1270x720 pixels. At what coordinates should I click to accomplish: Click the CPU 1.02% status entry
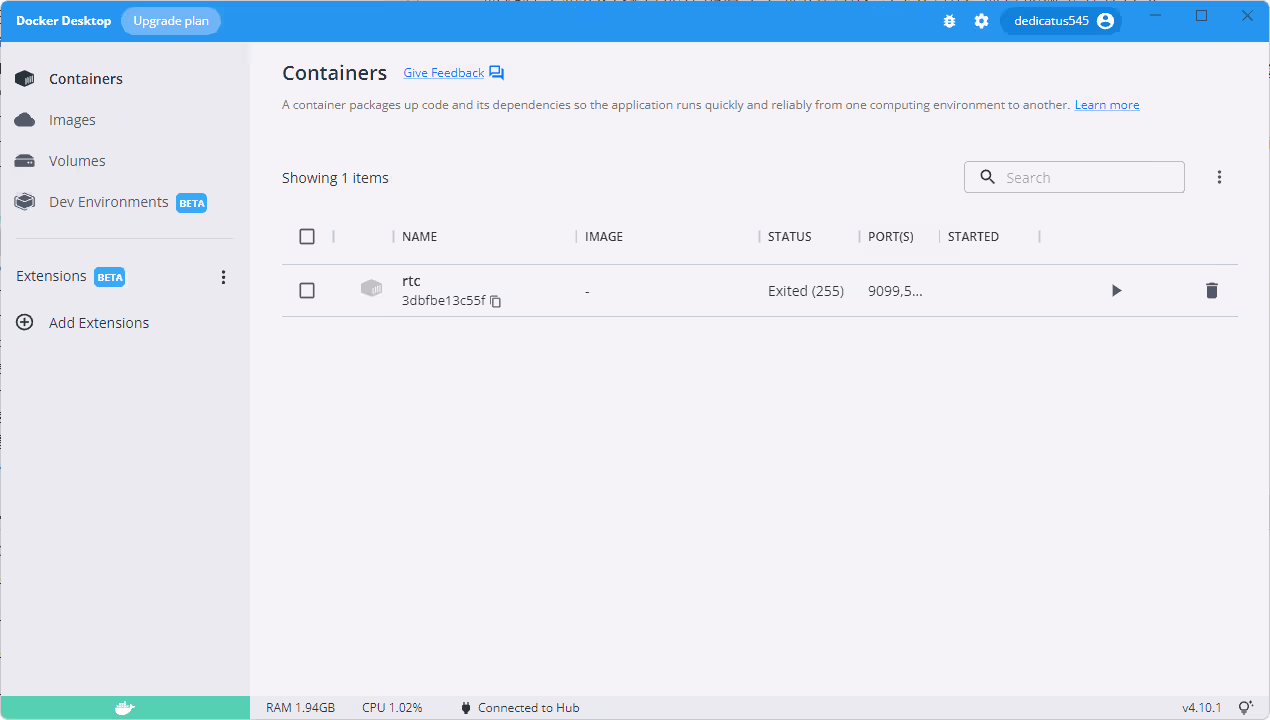point(392,708)
